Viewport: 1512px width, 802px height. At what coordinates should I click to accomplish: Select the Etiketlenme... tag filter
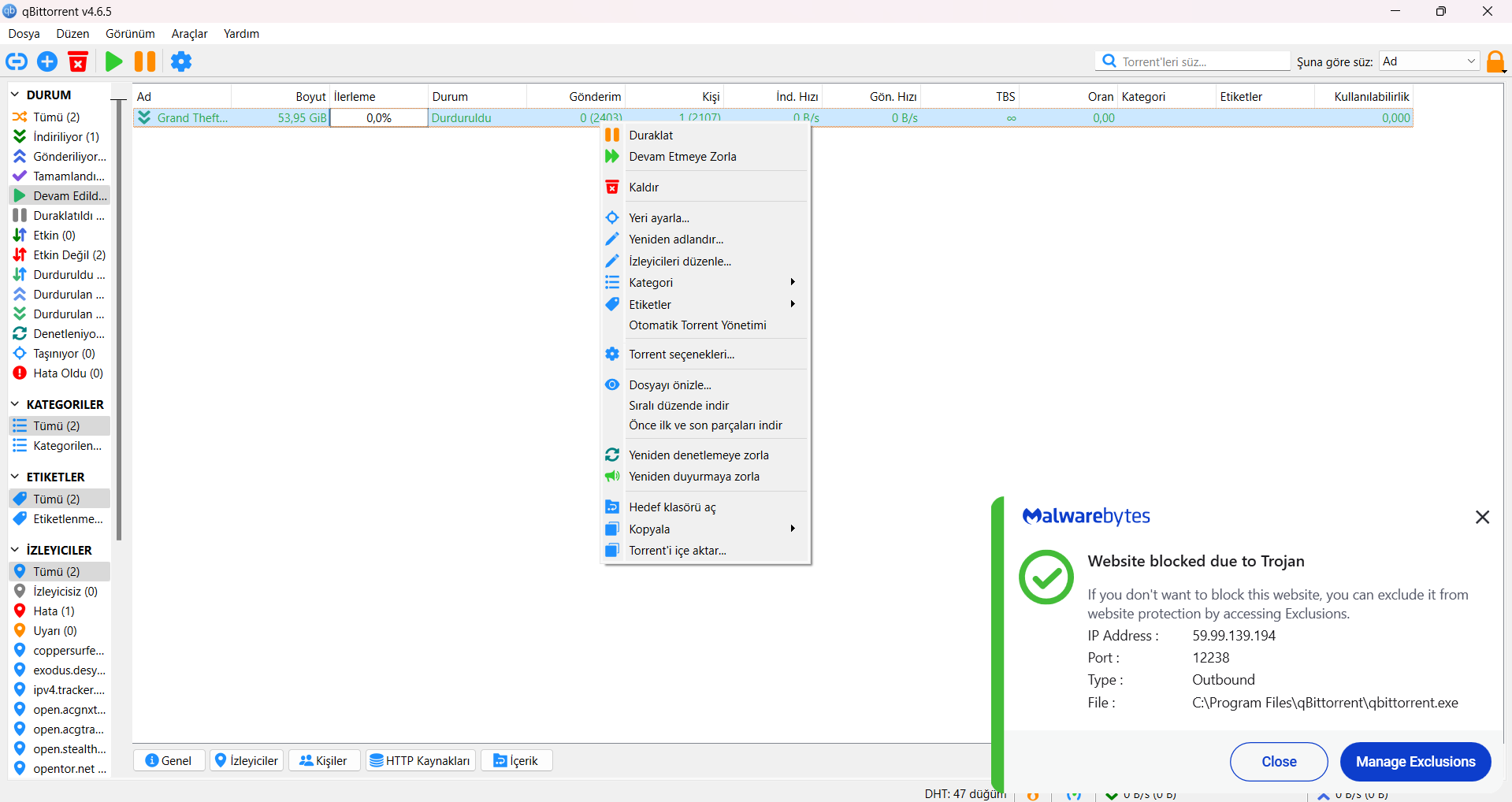[59, 518]
